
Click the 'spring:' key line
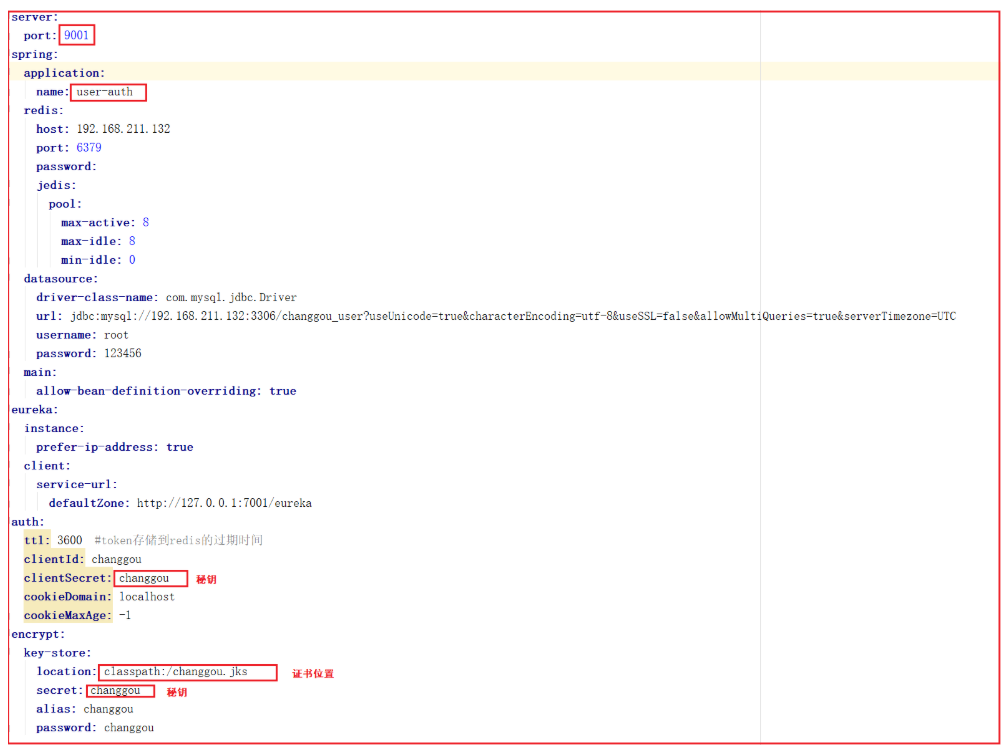click(x=35, y=54)
